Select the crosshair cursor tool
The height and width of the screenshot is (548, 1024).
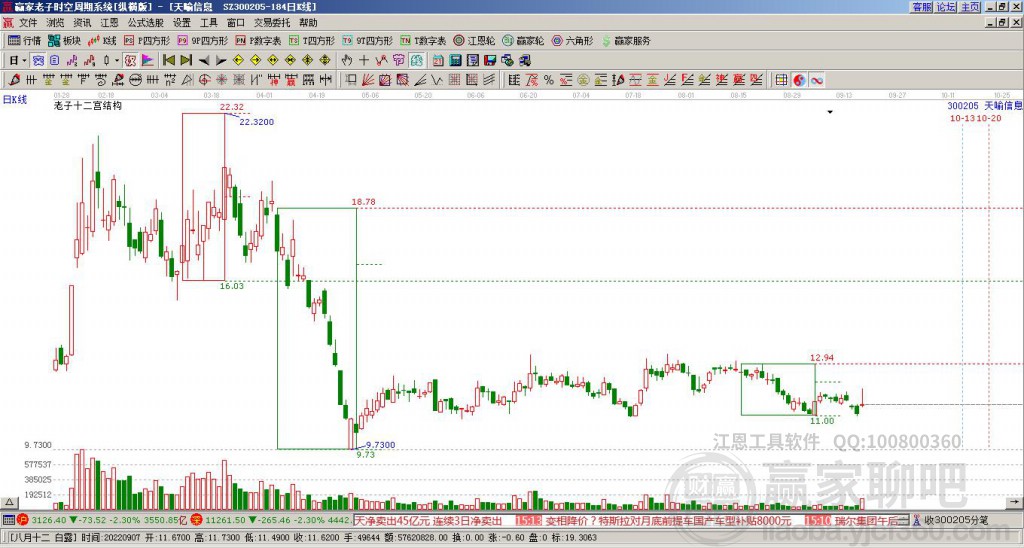click(364, 60)
